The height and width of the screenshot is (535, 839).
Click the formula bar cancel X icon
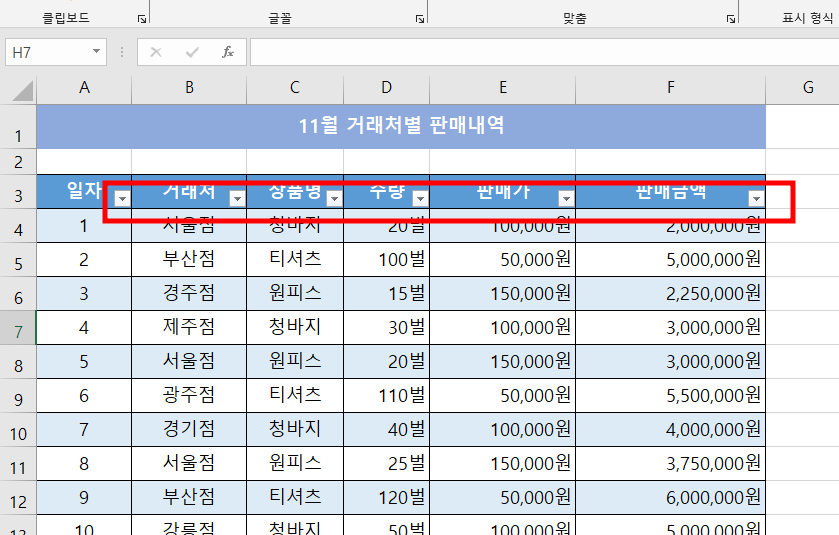coord(156,52)
